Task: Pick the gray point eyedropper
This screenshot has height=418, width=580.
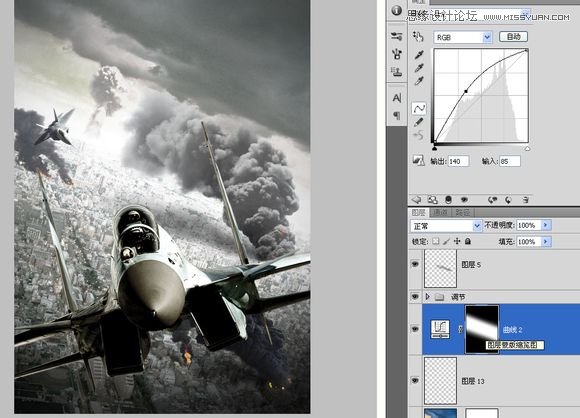Action: [x=419, y=68]
